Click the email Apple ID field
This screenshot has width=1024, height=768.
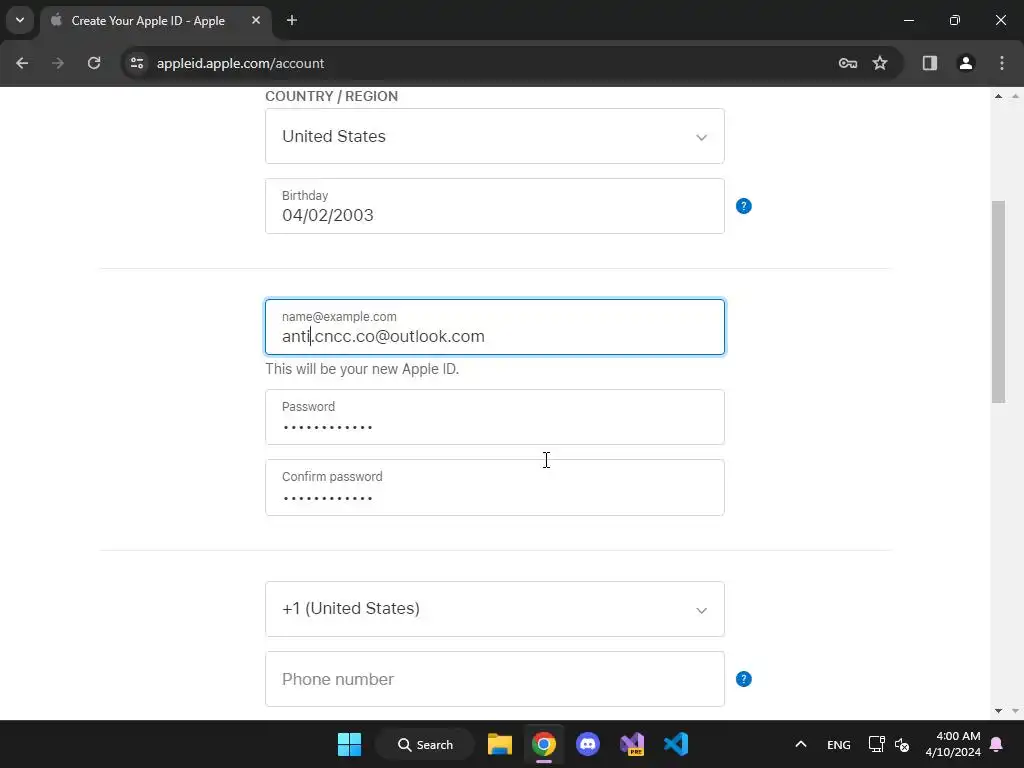[x=495, y=327]
